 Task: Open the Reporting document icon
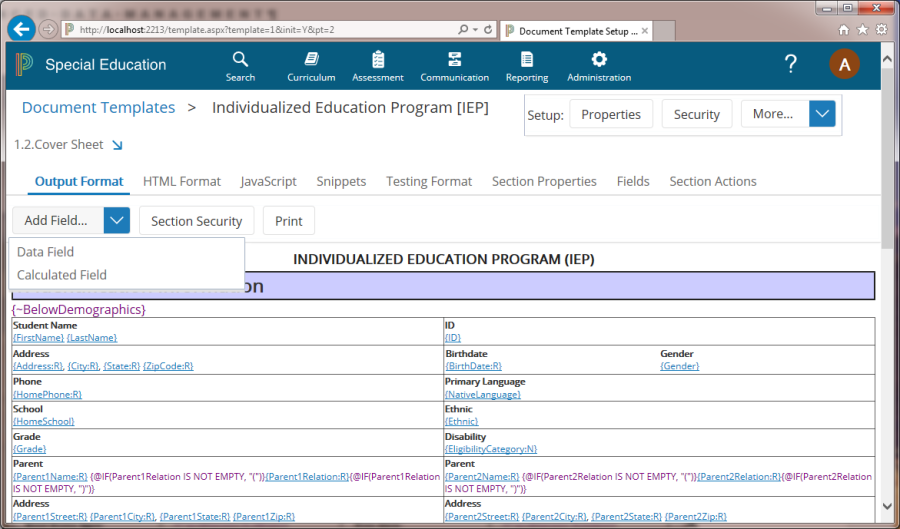(x=527, y=60)
